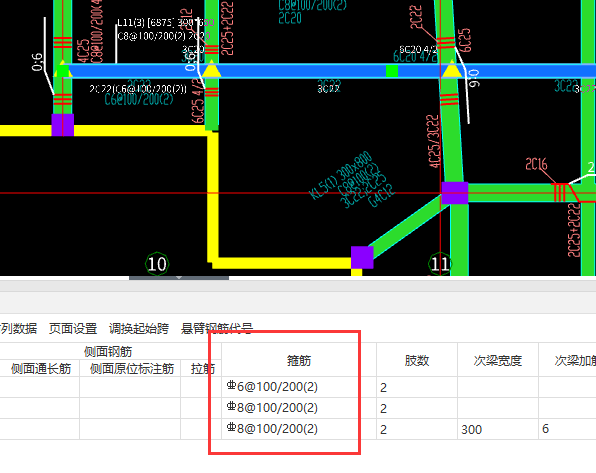Click the 肢数 value in the 6@100/200(2) row
Viewport: 596px width, 473px height.
tap(417, 387)
